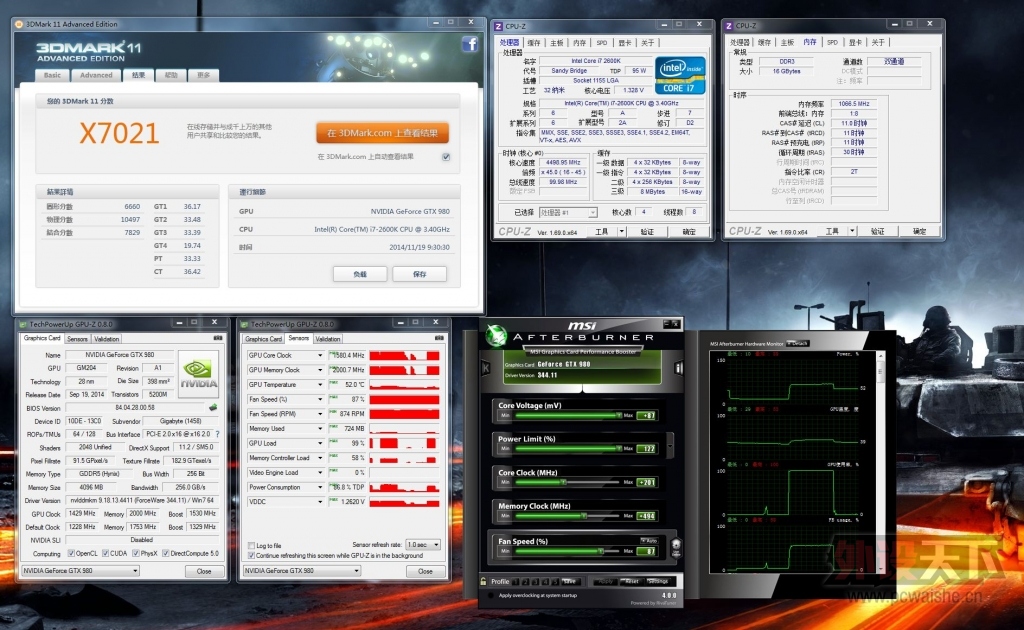
Task: Open Fan Speed (%) sensor dropdown
Action: click(x=320, y=400)
